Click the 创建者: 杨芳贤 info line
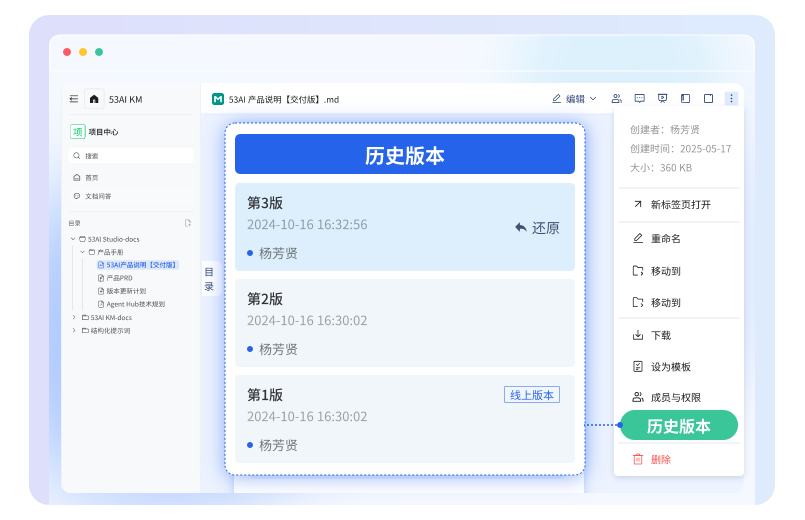 click(x=665, y=130)
